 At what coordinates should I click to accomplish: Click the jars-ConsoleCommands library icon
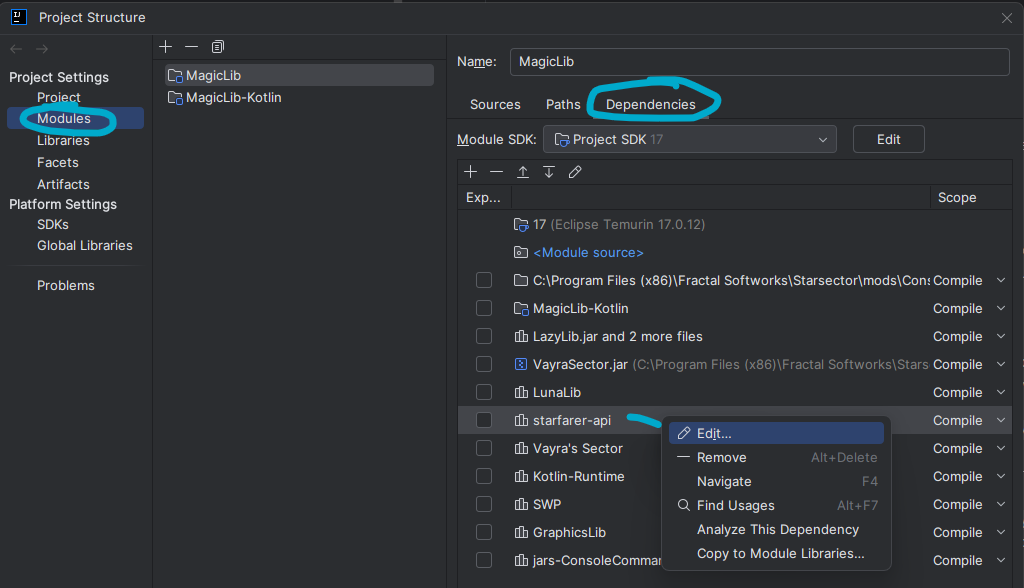[x=520, y=561]
